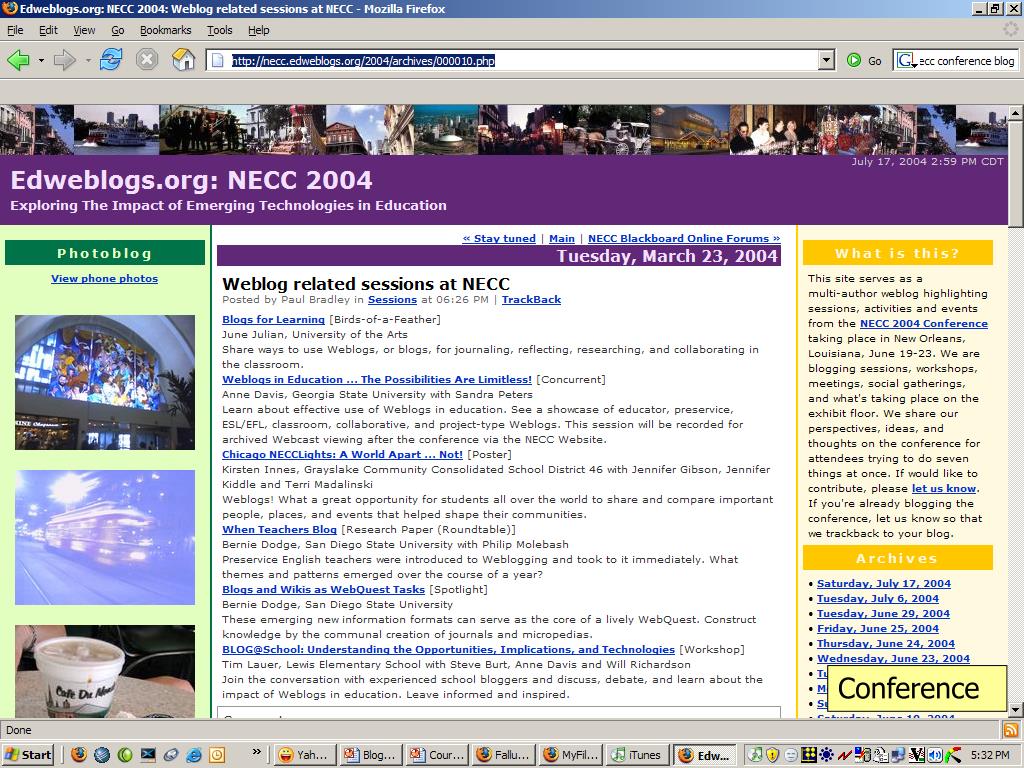Click the green Back arrow
This screenshot has width=1024, height=768.
click(x=18, y=61)
